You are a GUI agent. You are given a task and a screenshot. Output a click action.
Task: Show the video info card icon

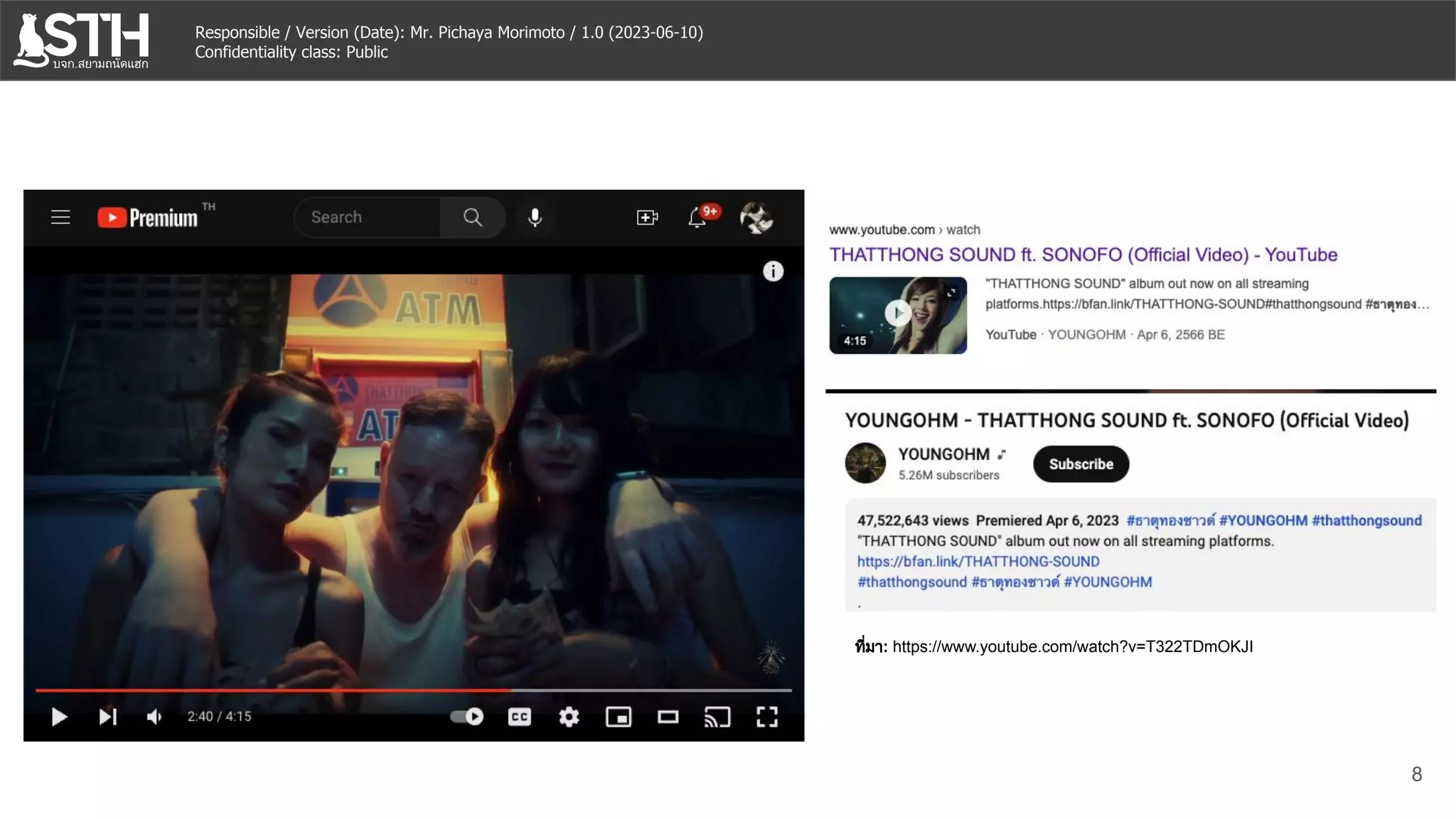(x=773, y=272)
